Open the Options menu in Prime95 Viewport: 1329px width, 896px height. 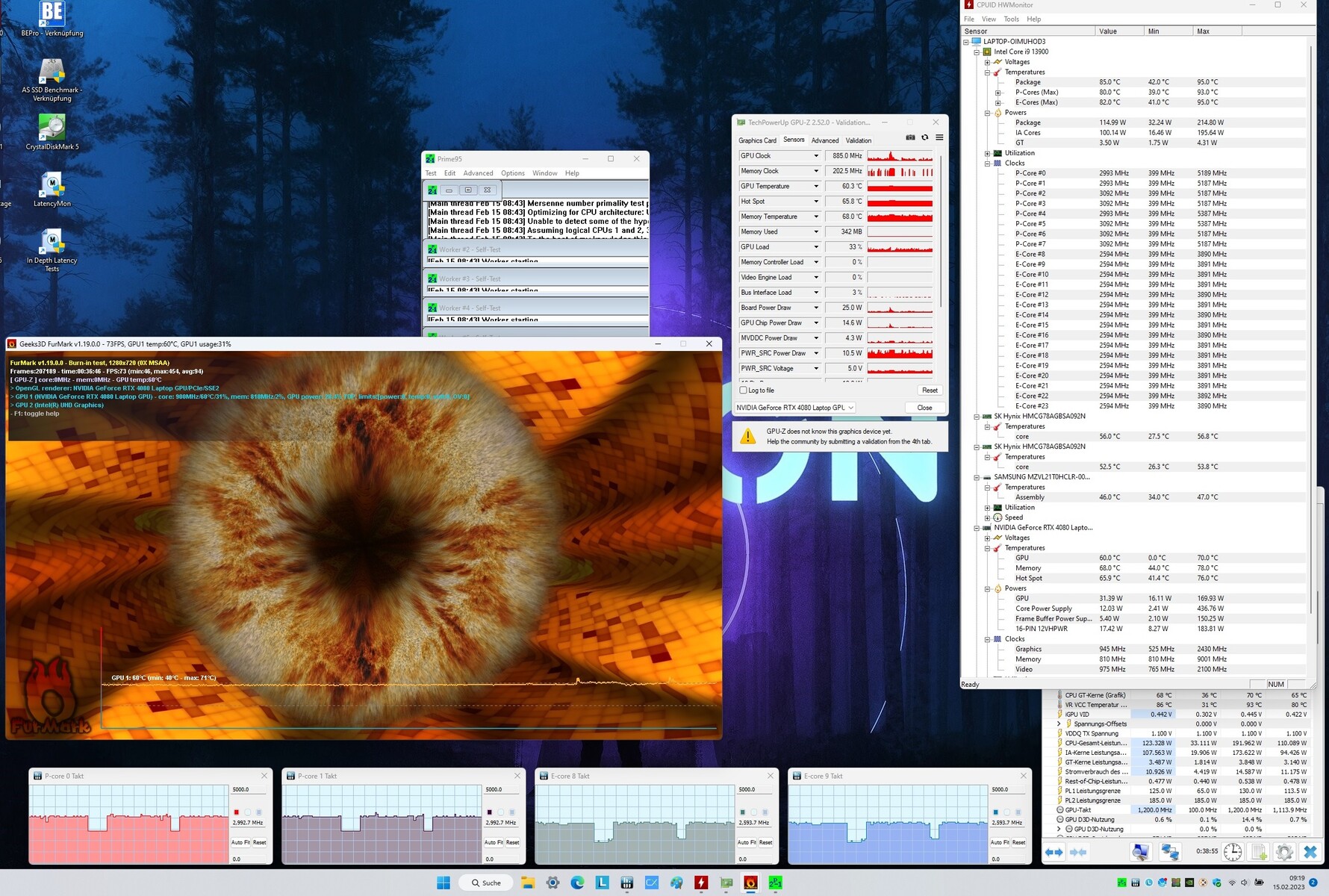[x=512, y=173]
